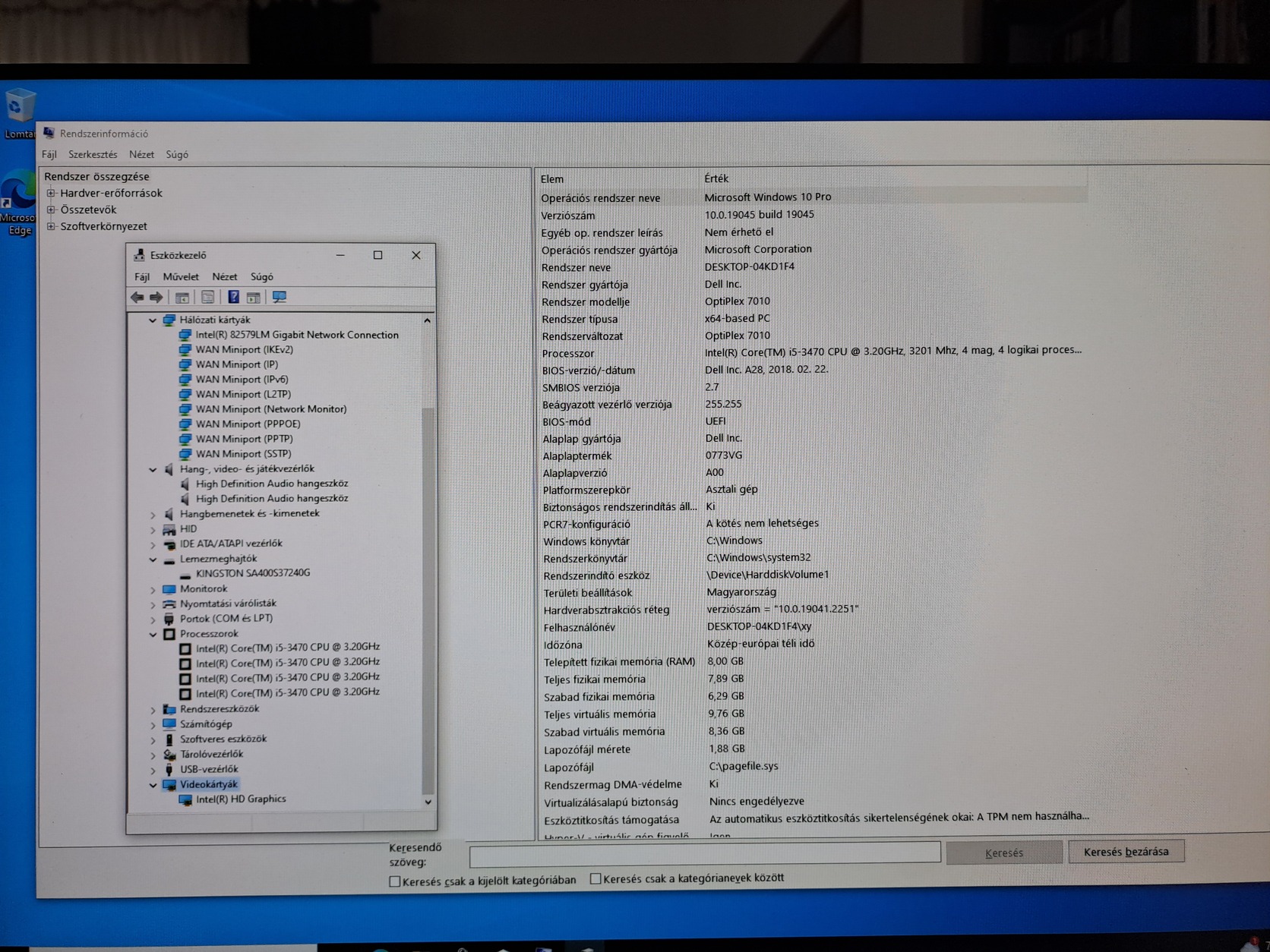Click the blue Help toolbar icon in Eszközkezelő
This screenshot has width=1270, height=952.
[x=234, y=298]
